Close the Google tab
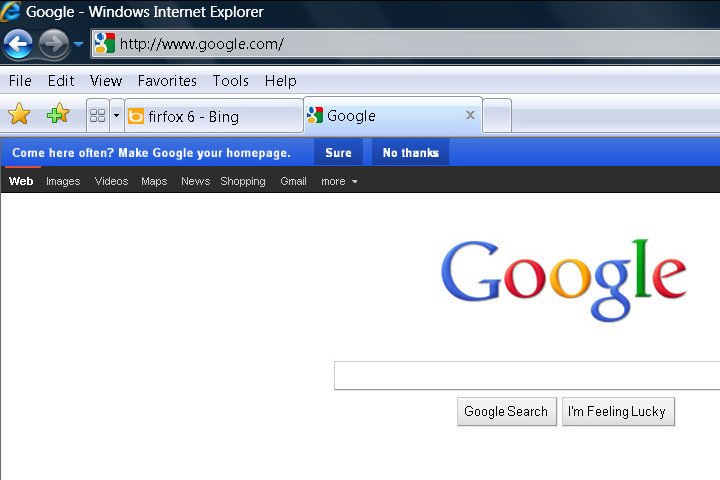 point(470,115)
